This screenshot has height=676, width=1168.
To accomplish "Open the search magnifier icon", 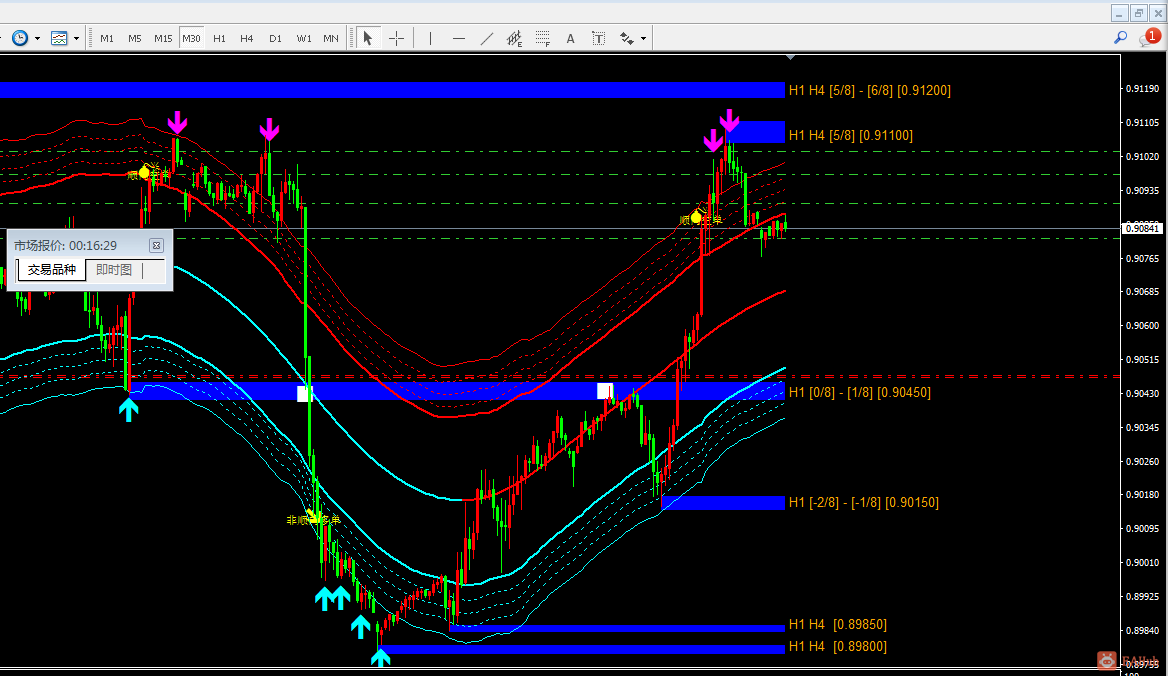I will 1120,38.
